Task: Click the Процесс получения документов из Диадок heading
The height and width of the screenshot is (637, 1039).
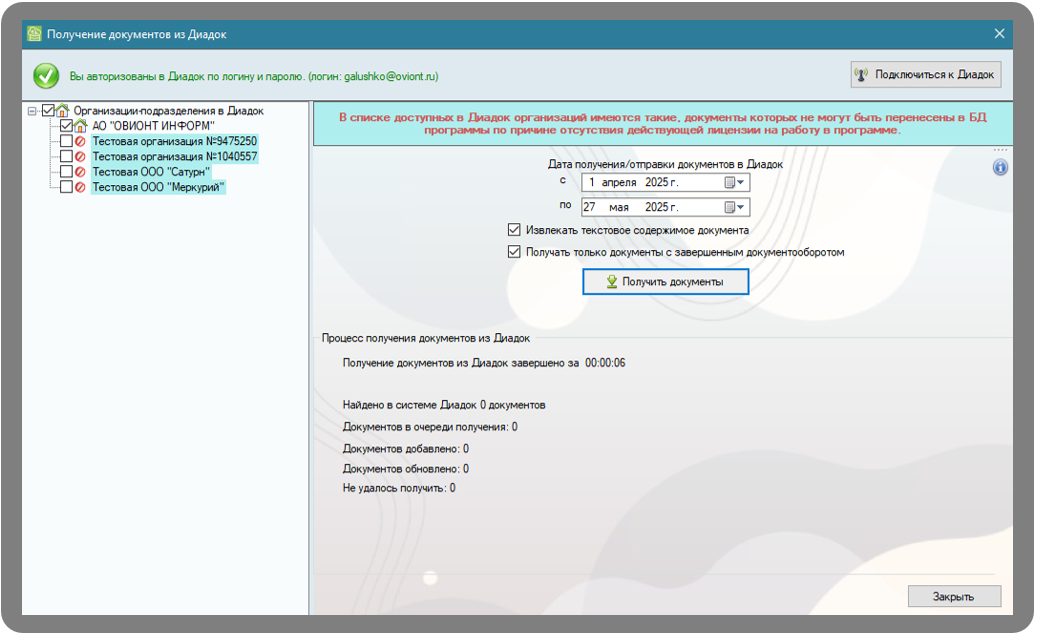Action: [425, 338]
